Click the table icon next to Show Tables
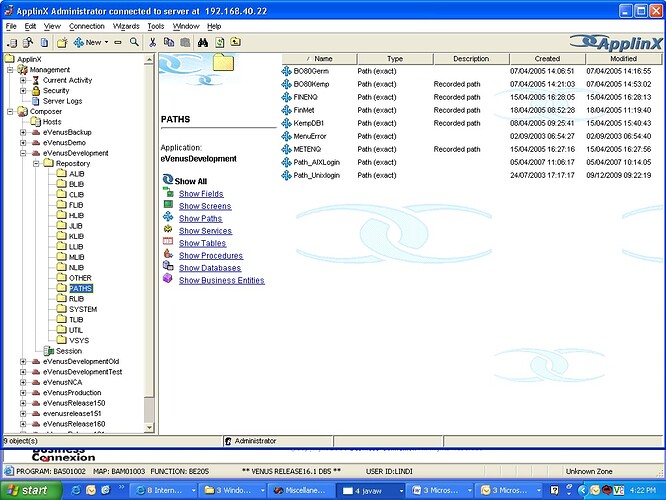666x500 pixels. tap(168, 241)
